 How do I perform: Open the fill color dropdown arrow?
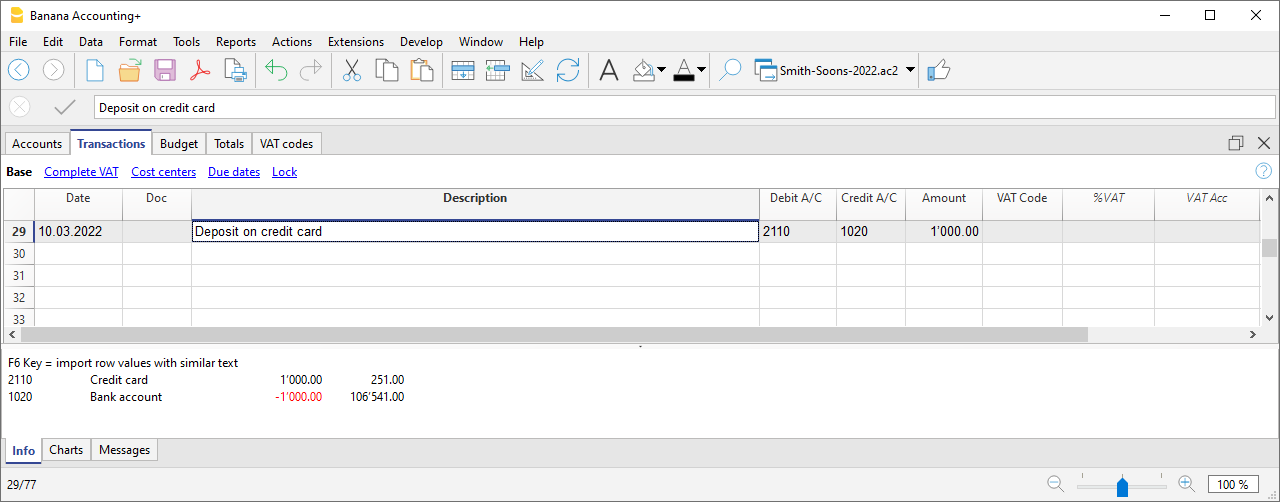point(662,70)
